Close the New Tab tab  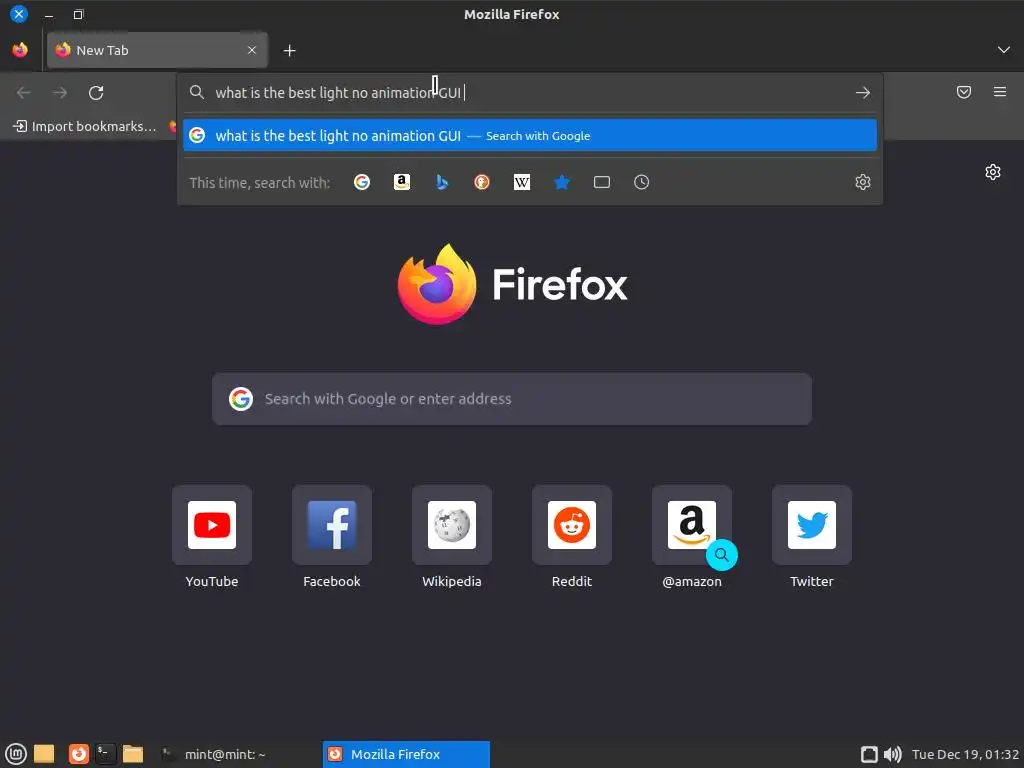(x=252, y=50)
